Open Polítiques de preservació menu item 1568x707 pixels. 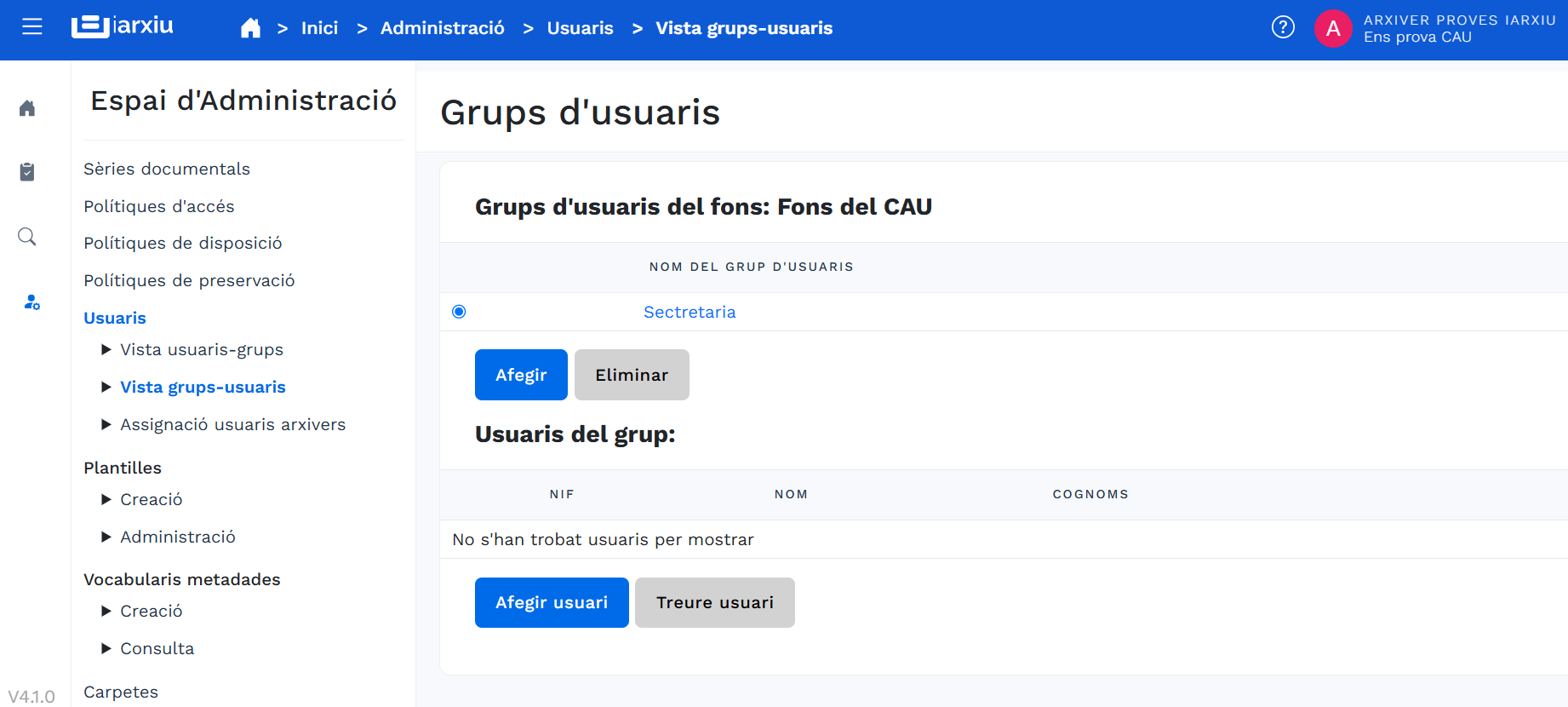pos(189,280)
